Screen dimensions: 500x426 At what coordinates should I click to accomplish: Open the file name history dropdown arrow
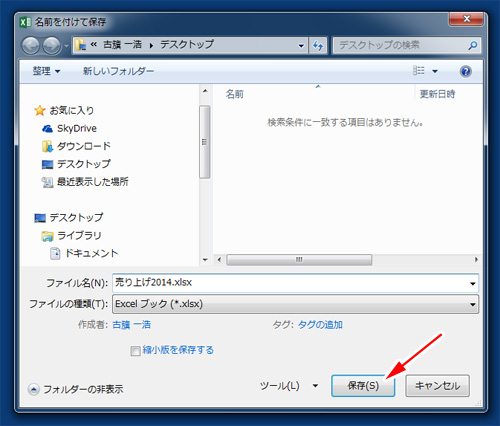point(473,283)
